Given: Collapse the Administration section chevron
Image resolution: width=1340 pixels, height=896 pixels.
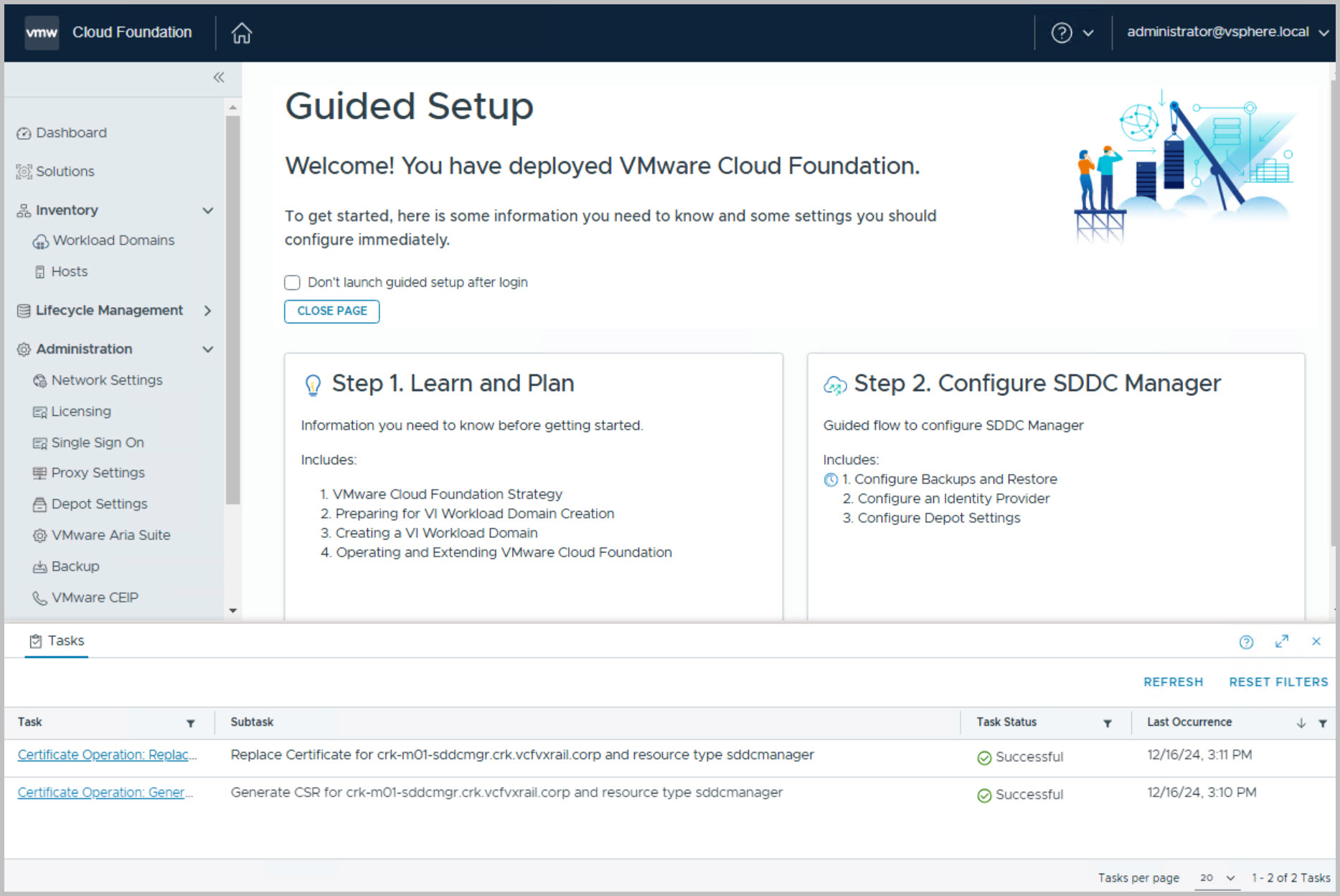Looking at the screenshot, I should pos(208,349).
